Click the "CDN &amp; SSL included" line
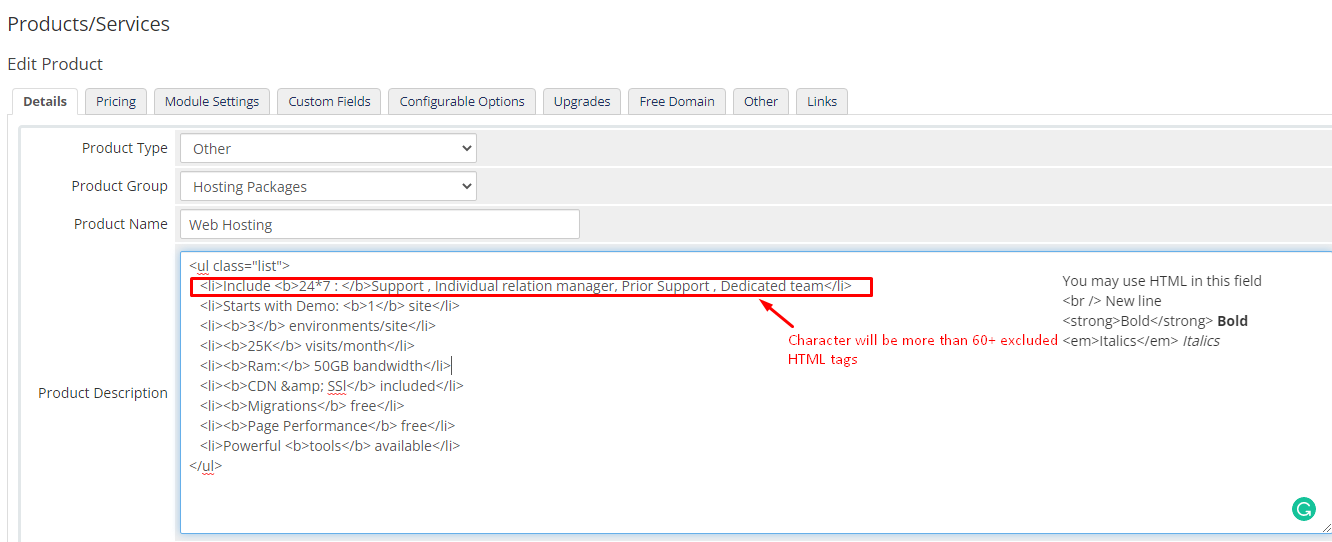Viewport: 1332px width, 542px height. point(331,386)
